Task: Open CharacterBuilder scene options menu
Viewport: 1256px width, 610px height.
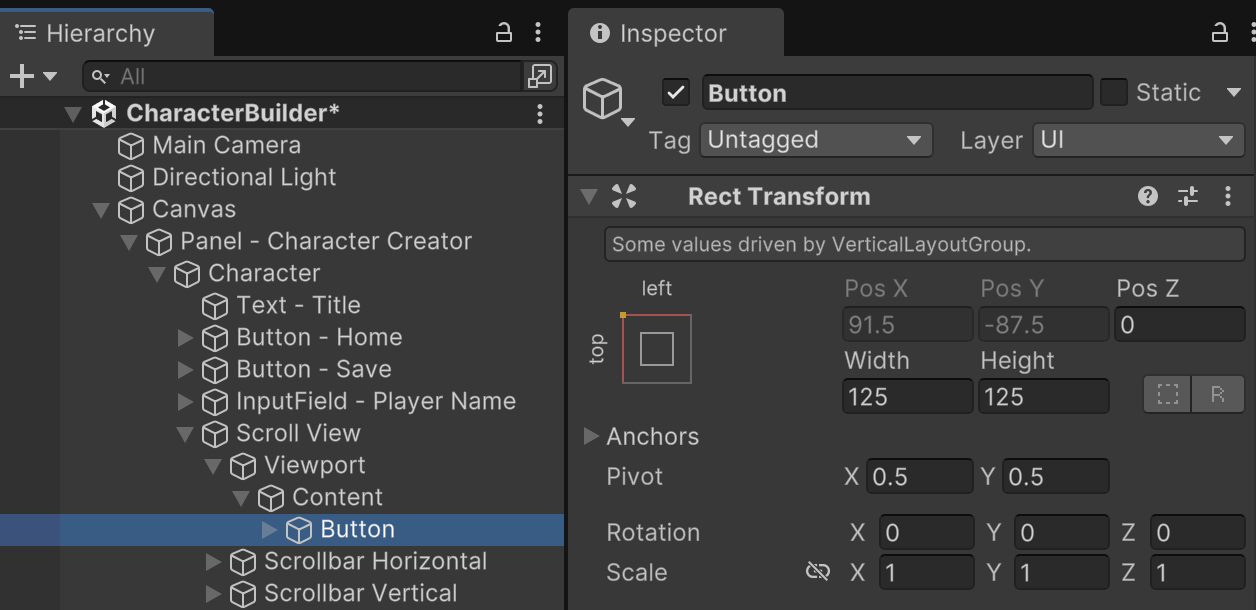Action: click(x=540, y=113)
